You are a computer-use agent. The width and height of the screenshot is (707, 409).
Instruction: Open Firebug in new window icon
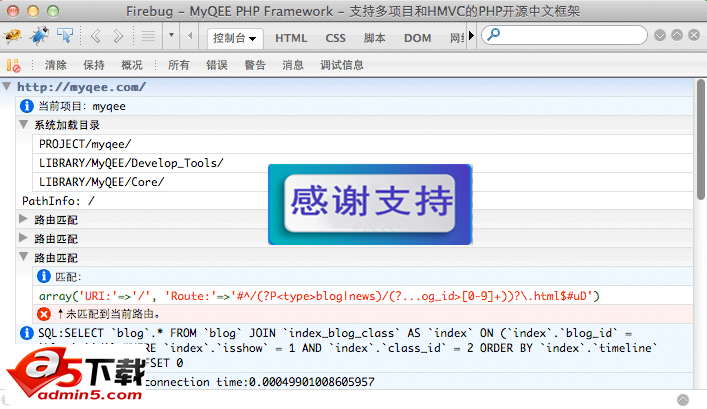[677, 35]
